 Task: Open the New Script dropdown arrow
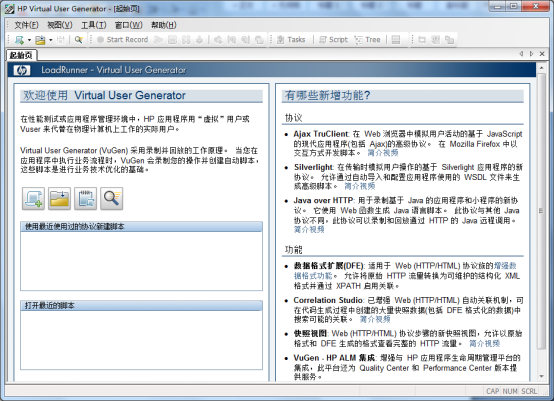pyautogui.click(x=29, y=40)
